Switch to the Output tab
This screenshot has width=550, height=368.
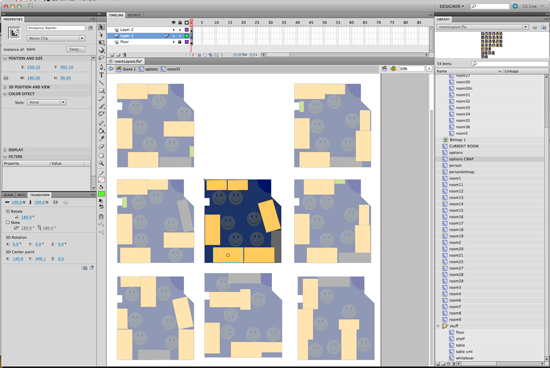tap(134, 15)
